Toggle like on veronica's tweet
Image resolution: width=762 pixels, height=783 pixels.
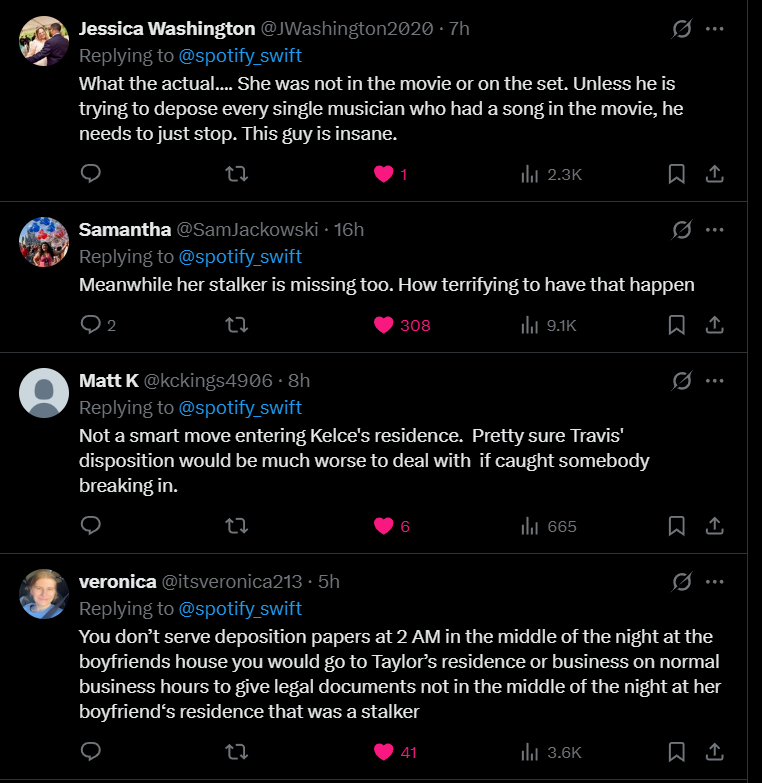coord(384,752)
